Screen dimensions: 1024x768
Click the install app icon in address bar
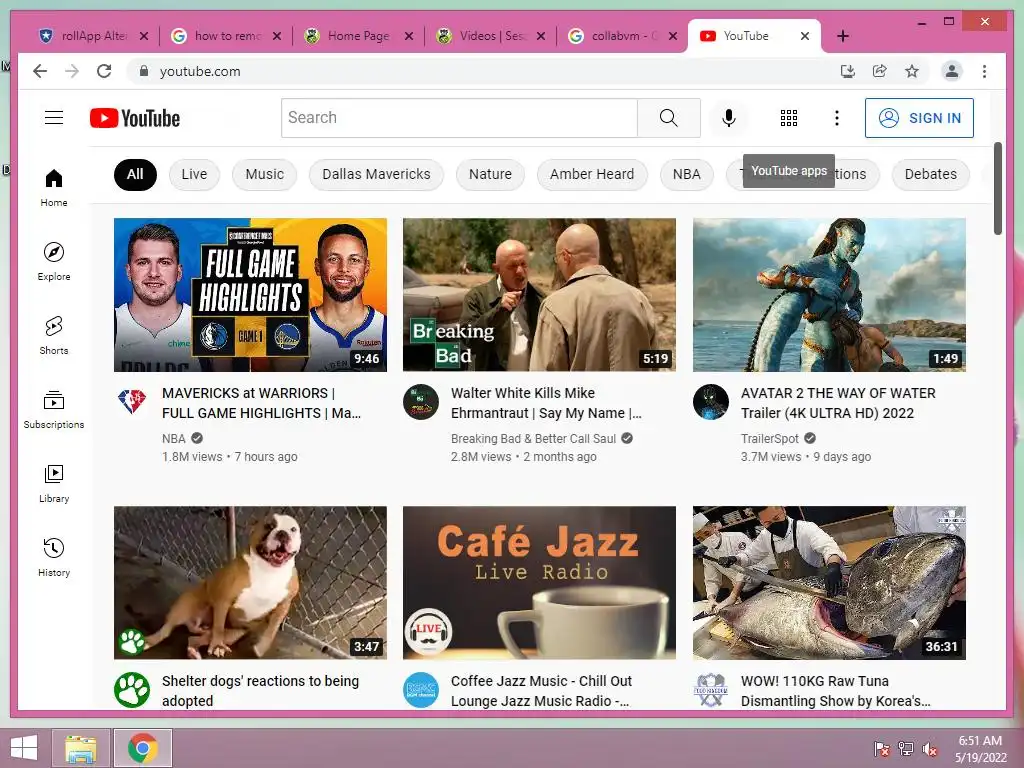tap(848, 71)
